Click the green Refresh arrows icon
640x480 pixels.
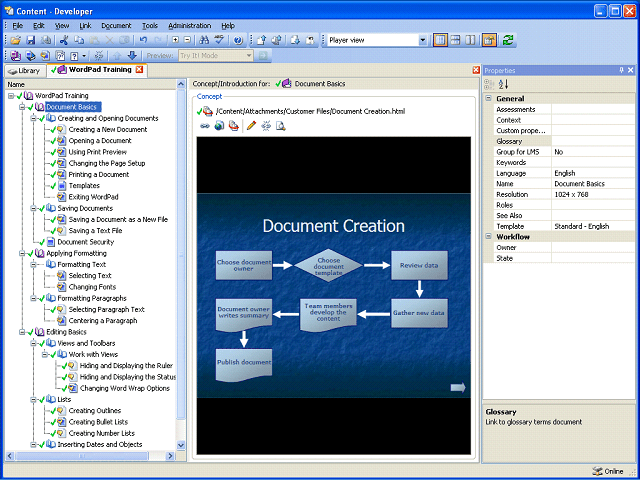click(508, 40)
